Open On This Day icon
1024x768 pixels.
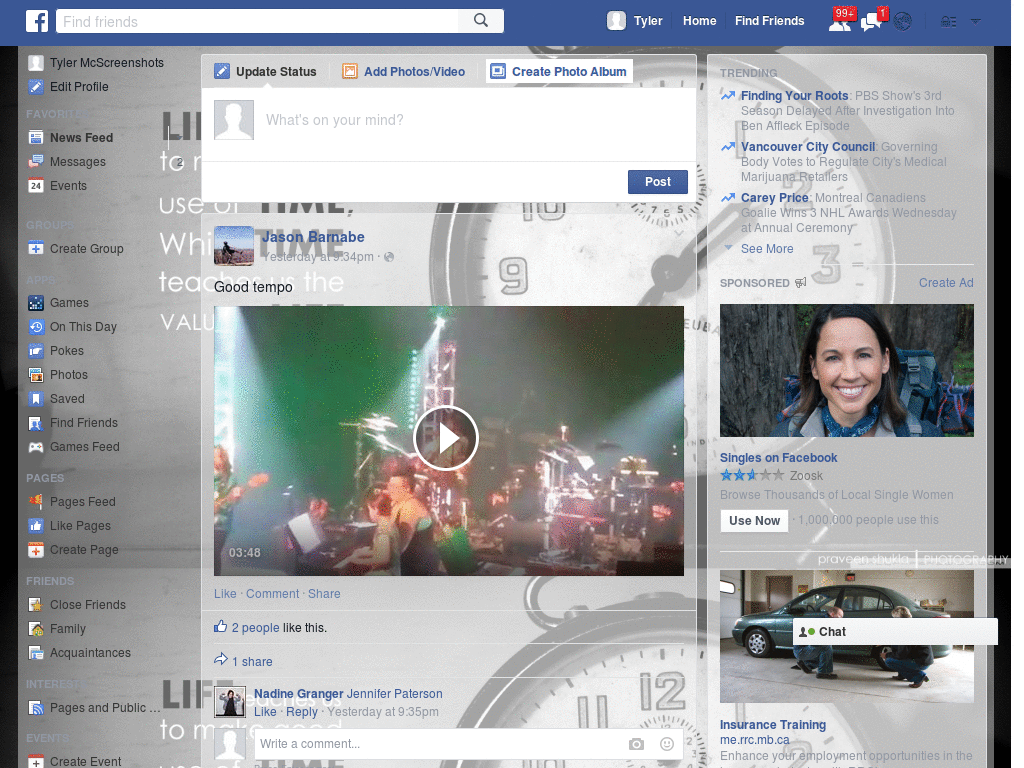36,327
